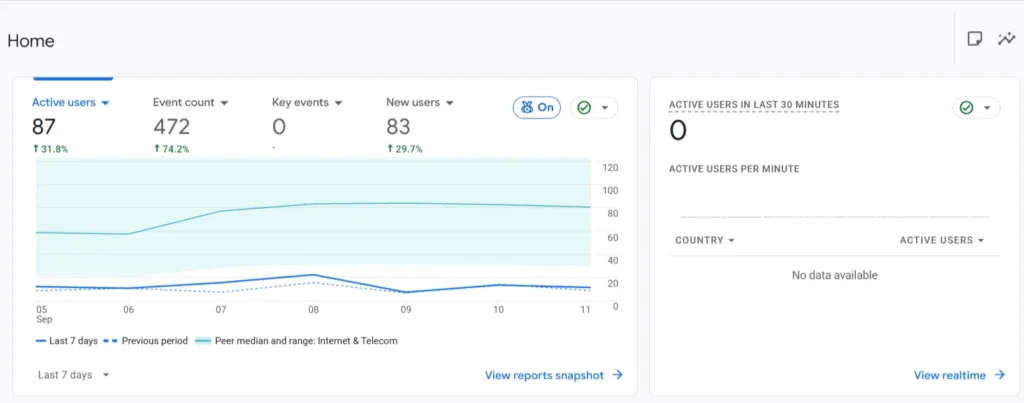Open the notes icon beside Home
The width and height of the screenshot is (1024, 403).
pyautogui.click(x=974, y=39)
